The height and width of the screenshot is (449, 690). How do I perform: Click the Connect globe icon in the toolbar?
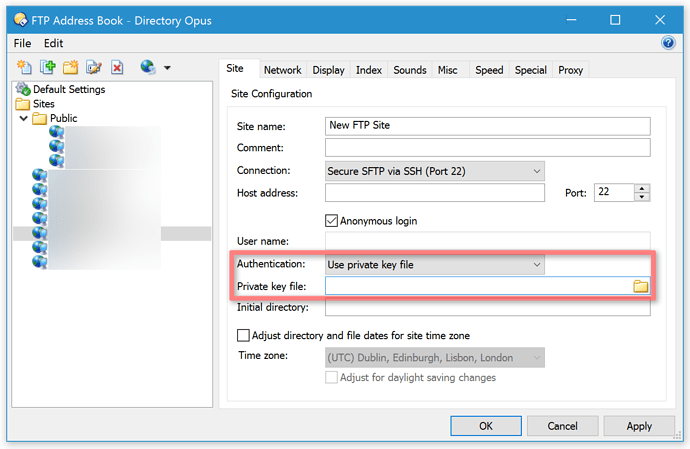[x=148, y=67]
